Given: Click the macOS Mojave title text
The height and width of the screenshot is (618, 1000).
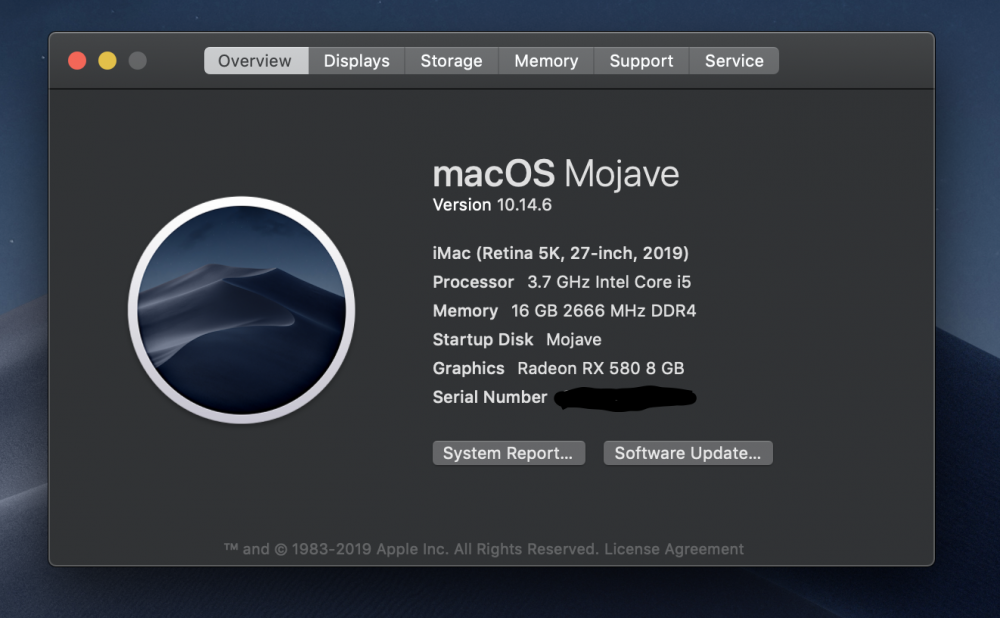Looking at the screenshot, I should pos(555,173).
